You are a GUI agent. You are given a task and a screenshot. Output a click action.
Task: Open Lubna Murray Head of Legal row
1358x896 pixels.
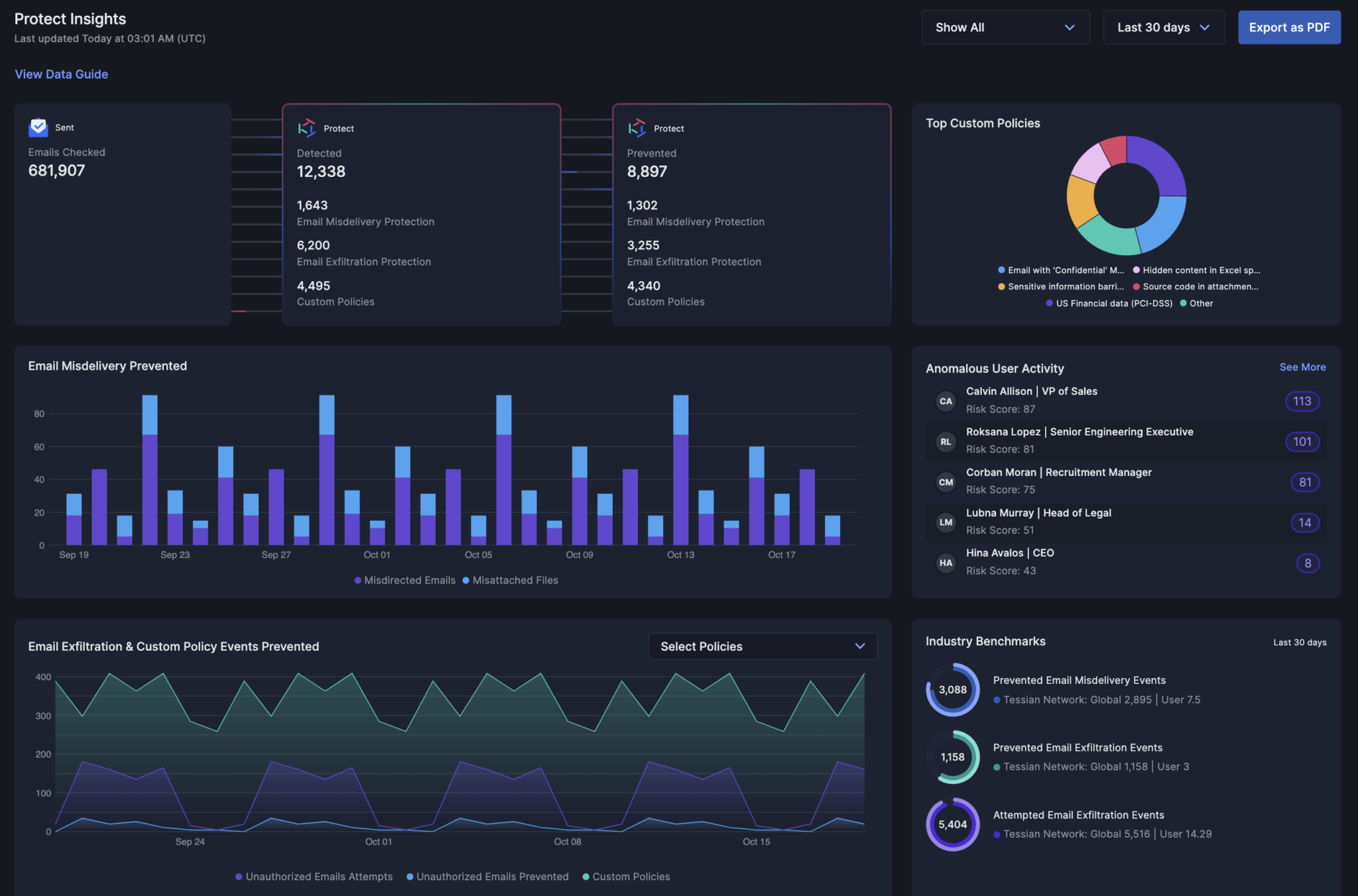(x=1126, y=522)
